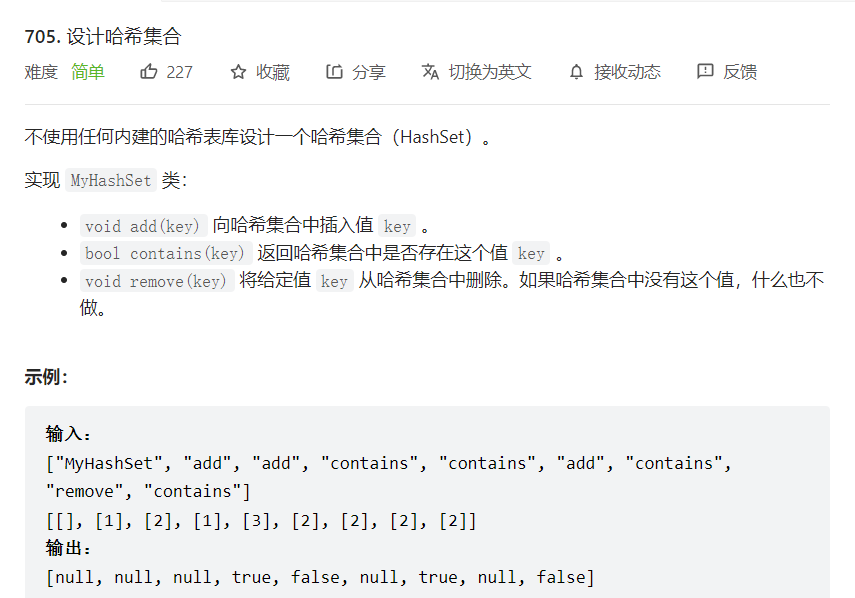Image resolution: width=855 pixels, height=598 pixels.
Task: Click the problem title 705. 设计哈希集合
Action: [103, 37]
